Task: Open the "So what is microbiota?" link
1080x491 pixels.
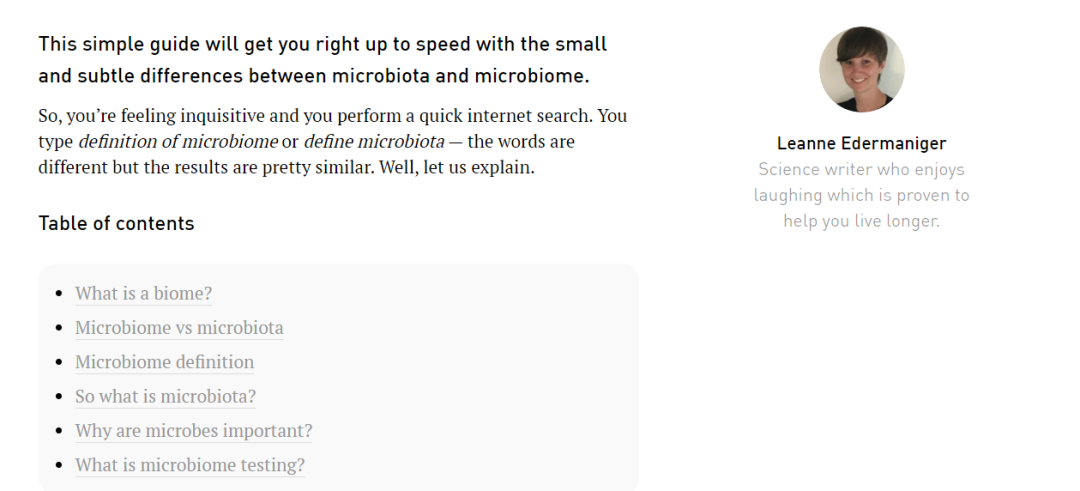Action: pyautogui.click(x=165, y=397)
